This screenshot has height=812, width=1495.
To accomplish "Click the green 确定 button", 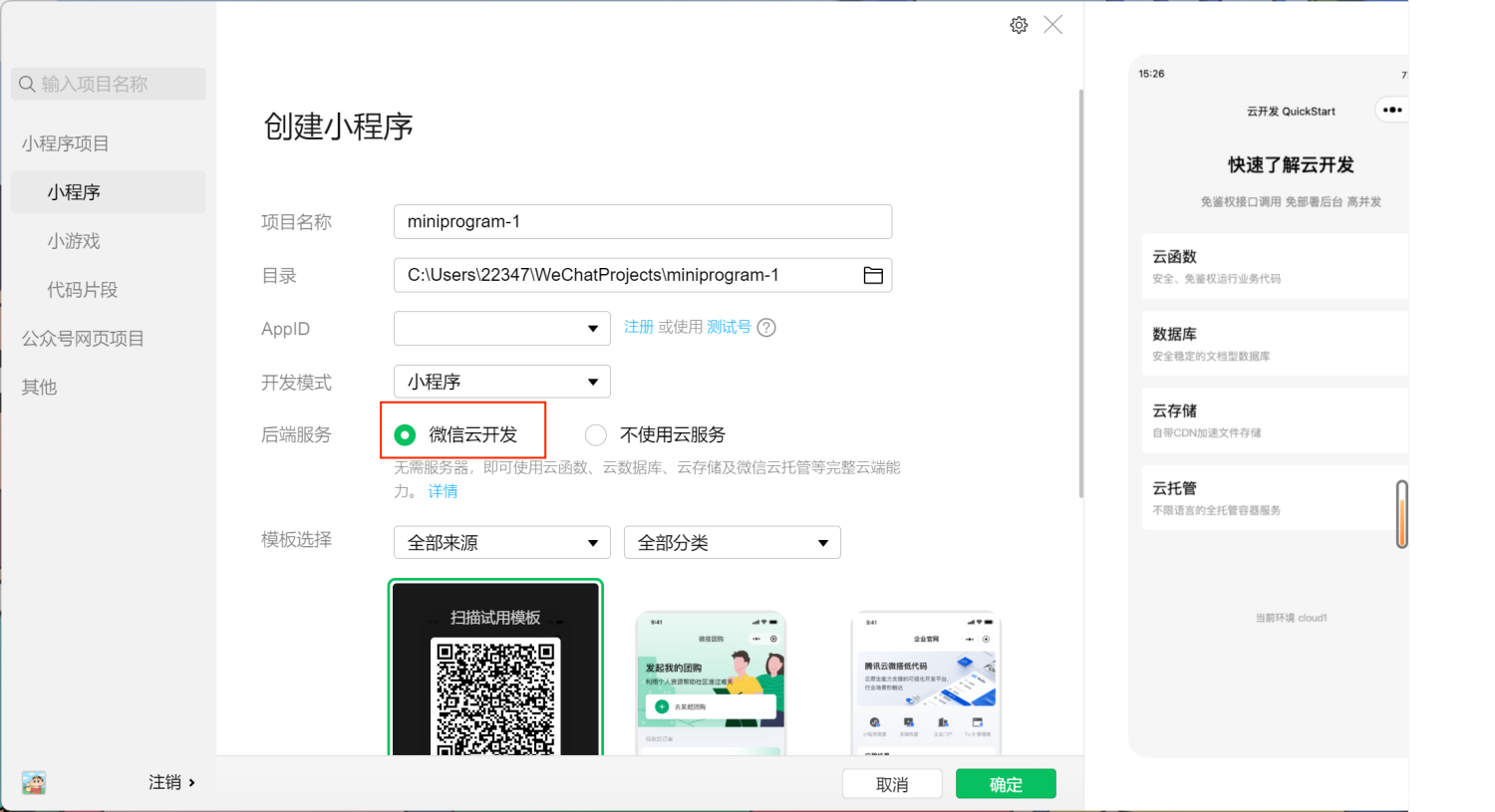I will coord(1006,784).
